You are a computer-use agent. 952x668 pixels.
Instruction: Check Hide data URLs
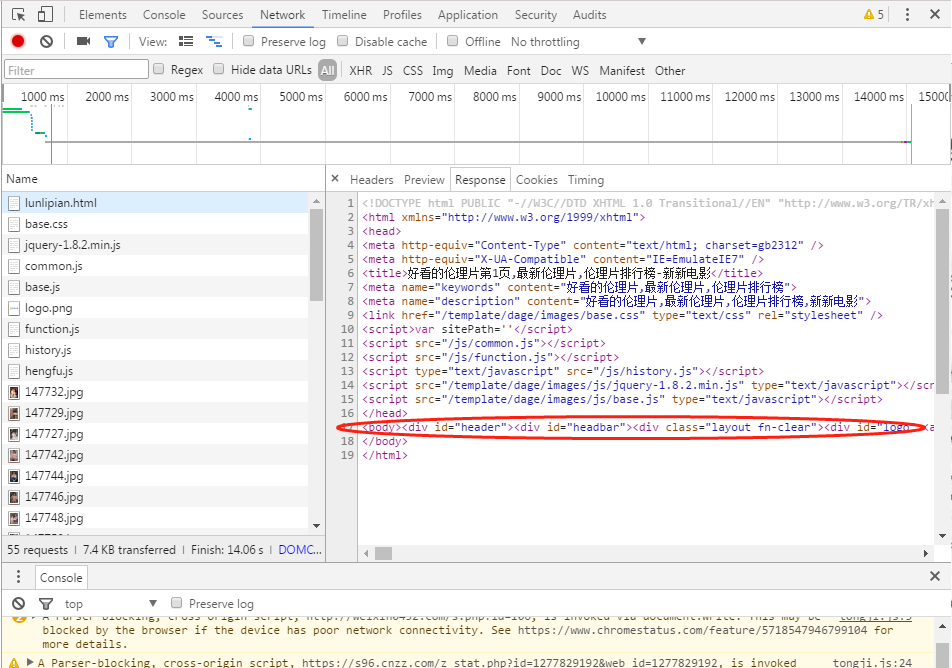[x=219, y=69]
